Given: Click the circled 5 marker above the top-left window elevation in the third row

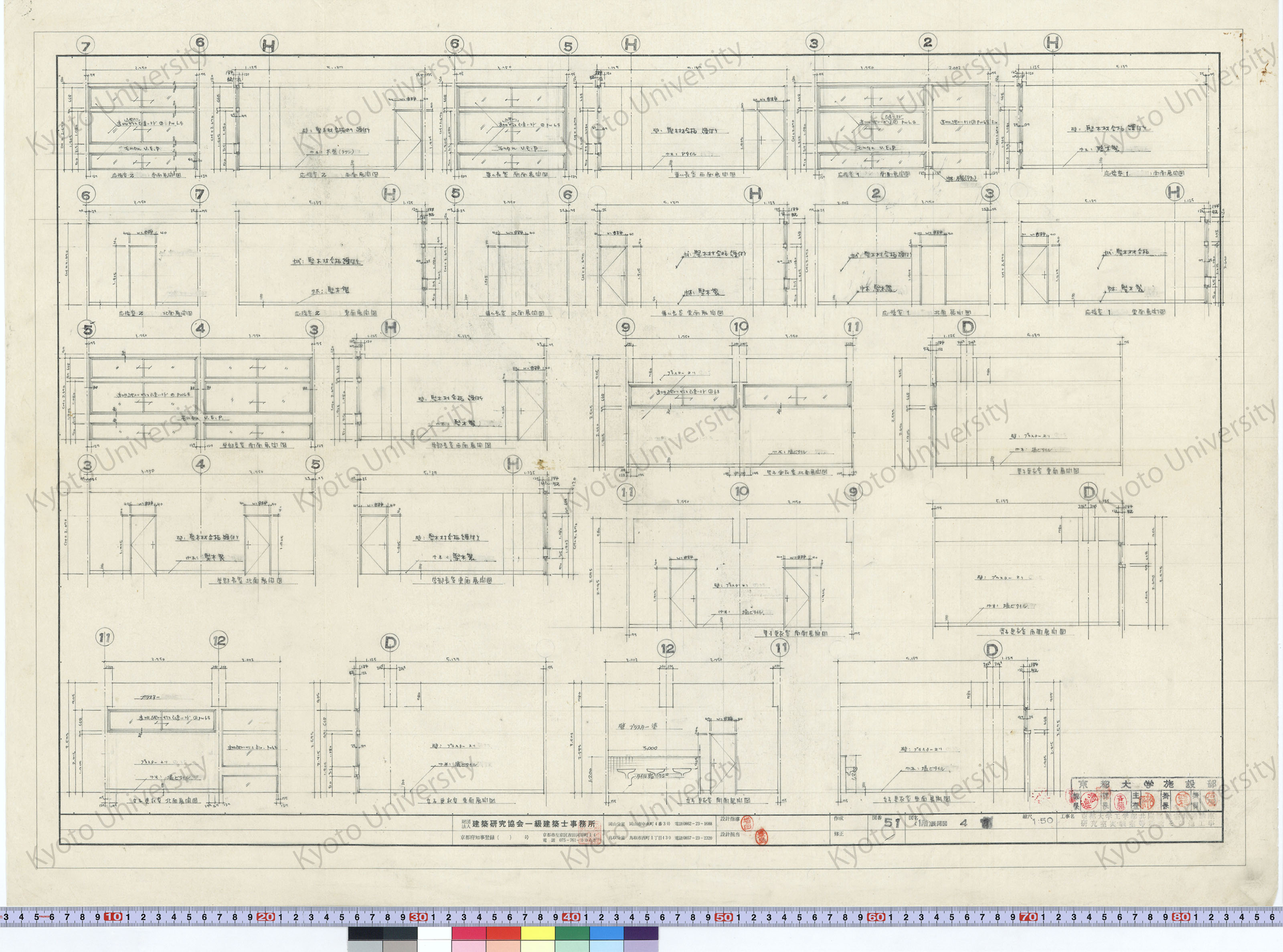Looking at the screenshot, I should point(87,330).
